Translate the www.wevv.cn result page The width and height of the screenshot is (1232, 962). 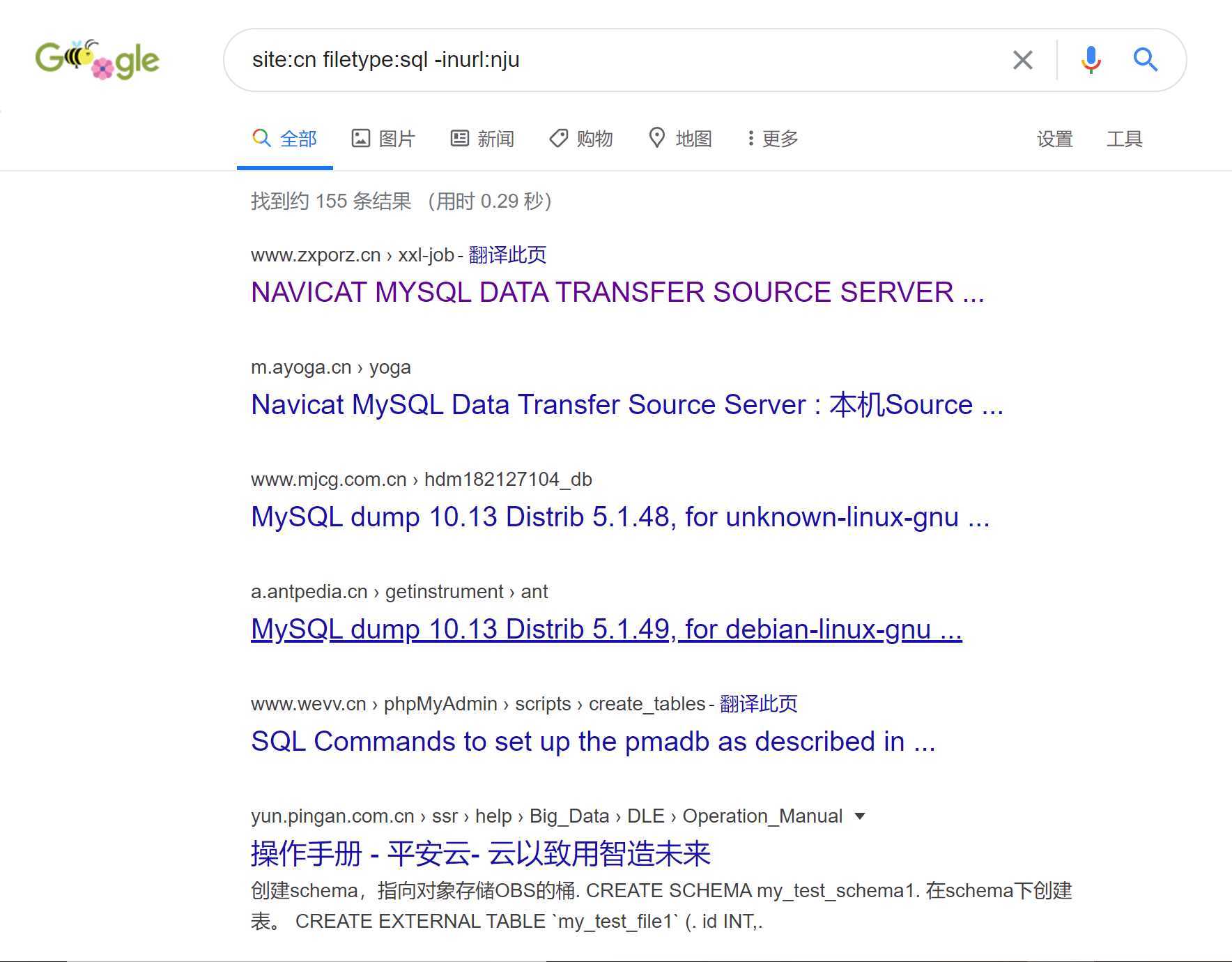coord(758,704)
